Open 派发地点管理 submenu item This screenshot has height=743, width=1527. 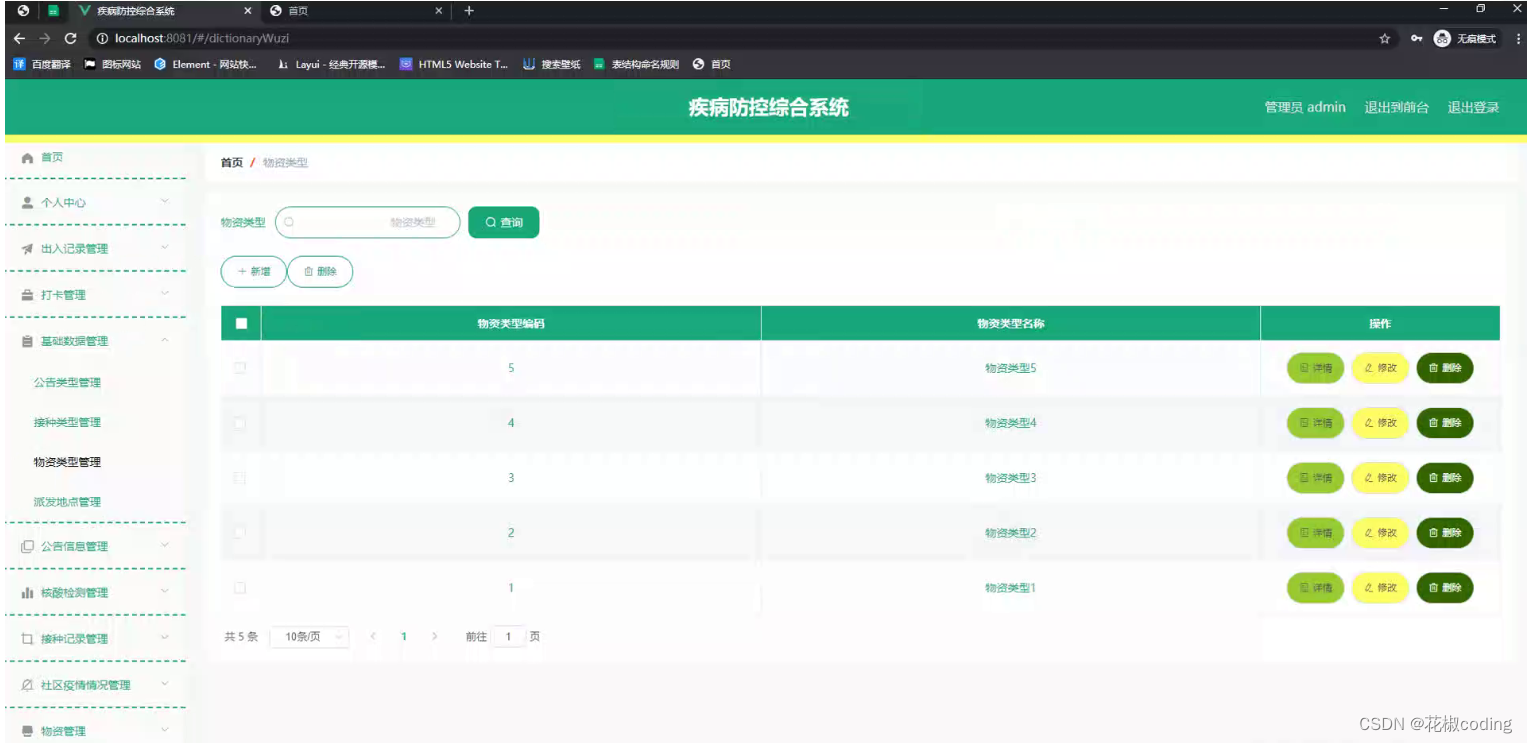(x=67, y=502)
